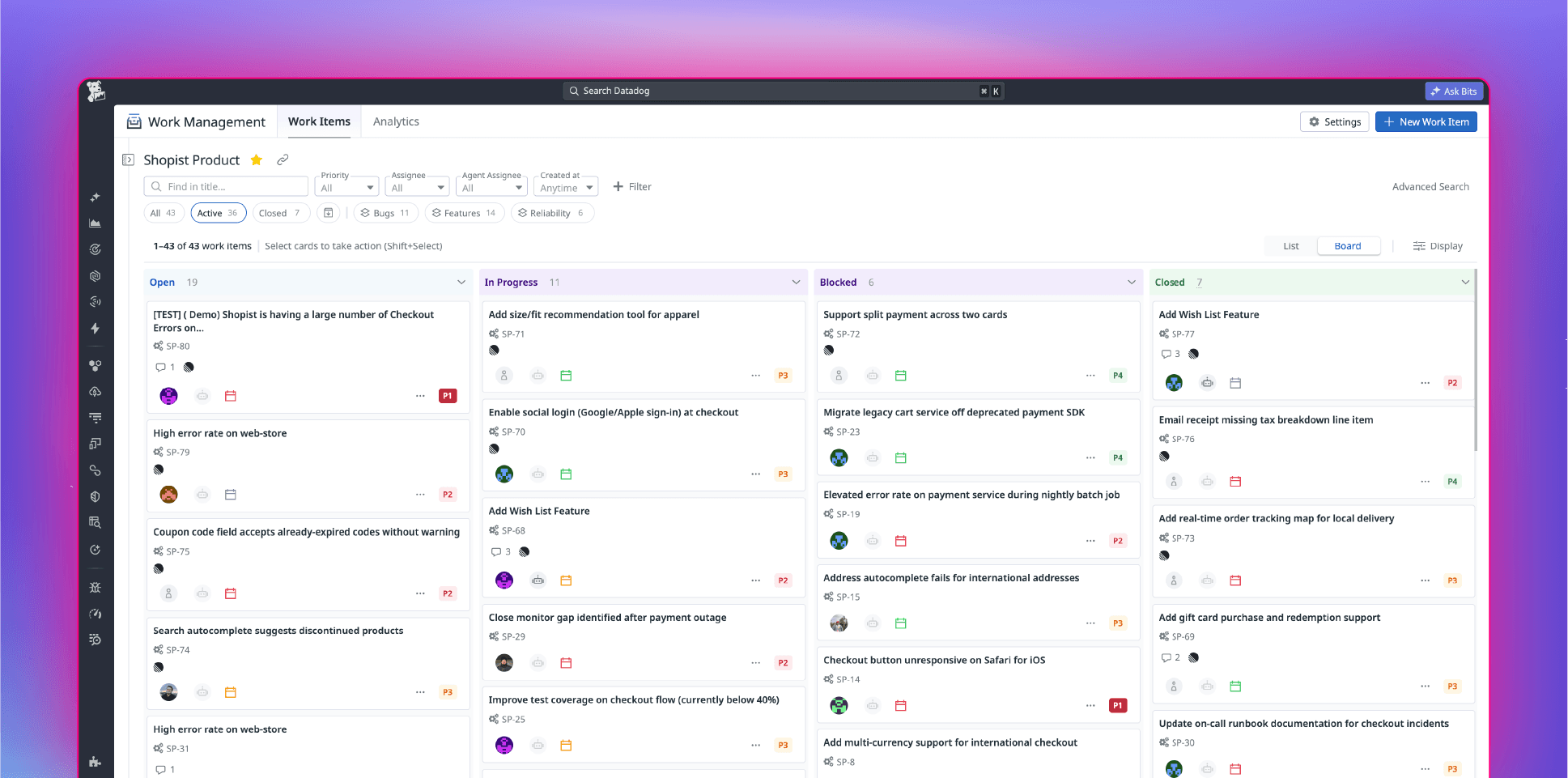This screenshot has width=1568, height=778.
Task: Open the three-dot menu on SP-77 card
Action: point(1426,383)
